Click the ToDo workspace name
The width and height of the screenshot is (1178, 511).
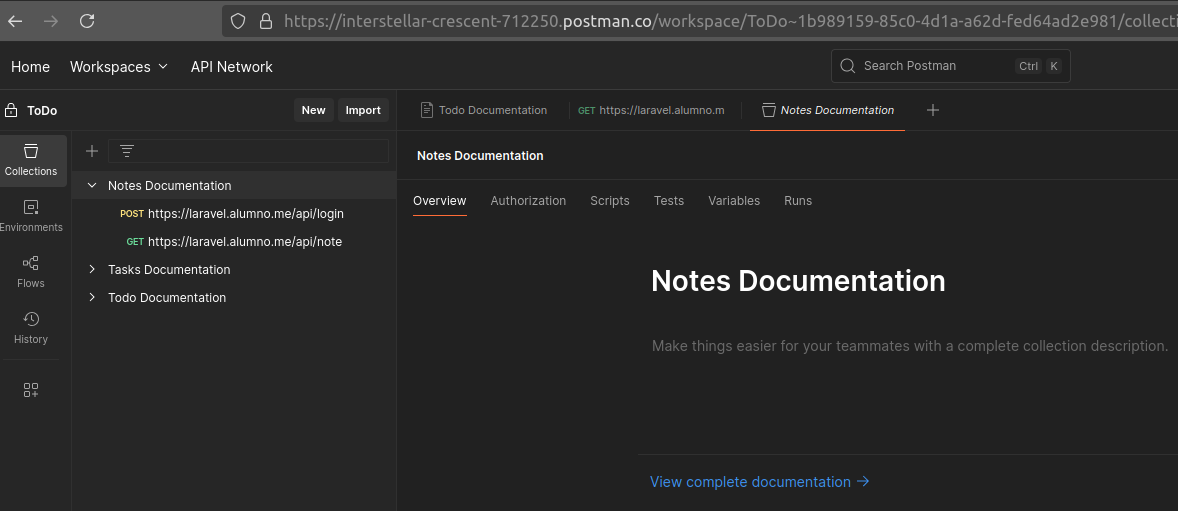pos(42,110)
